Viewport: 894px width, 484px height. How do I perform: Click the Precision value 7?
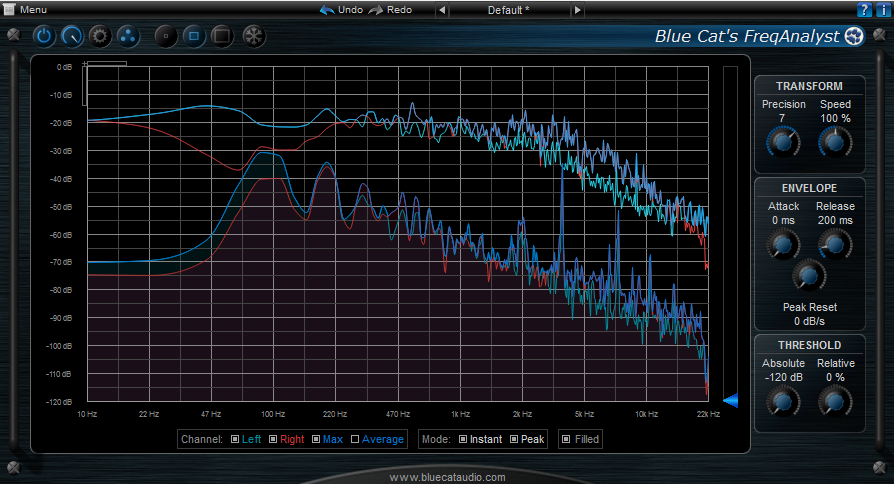point(782,118)
